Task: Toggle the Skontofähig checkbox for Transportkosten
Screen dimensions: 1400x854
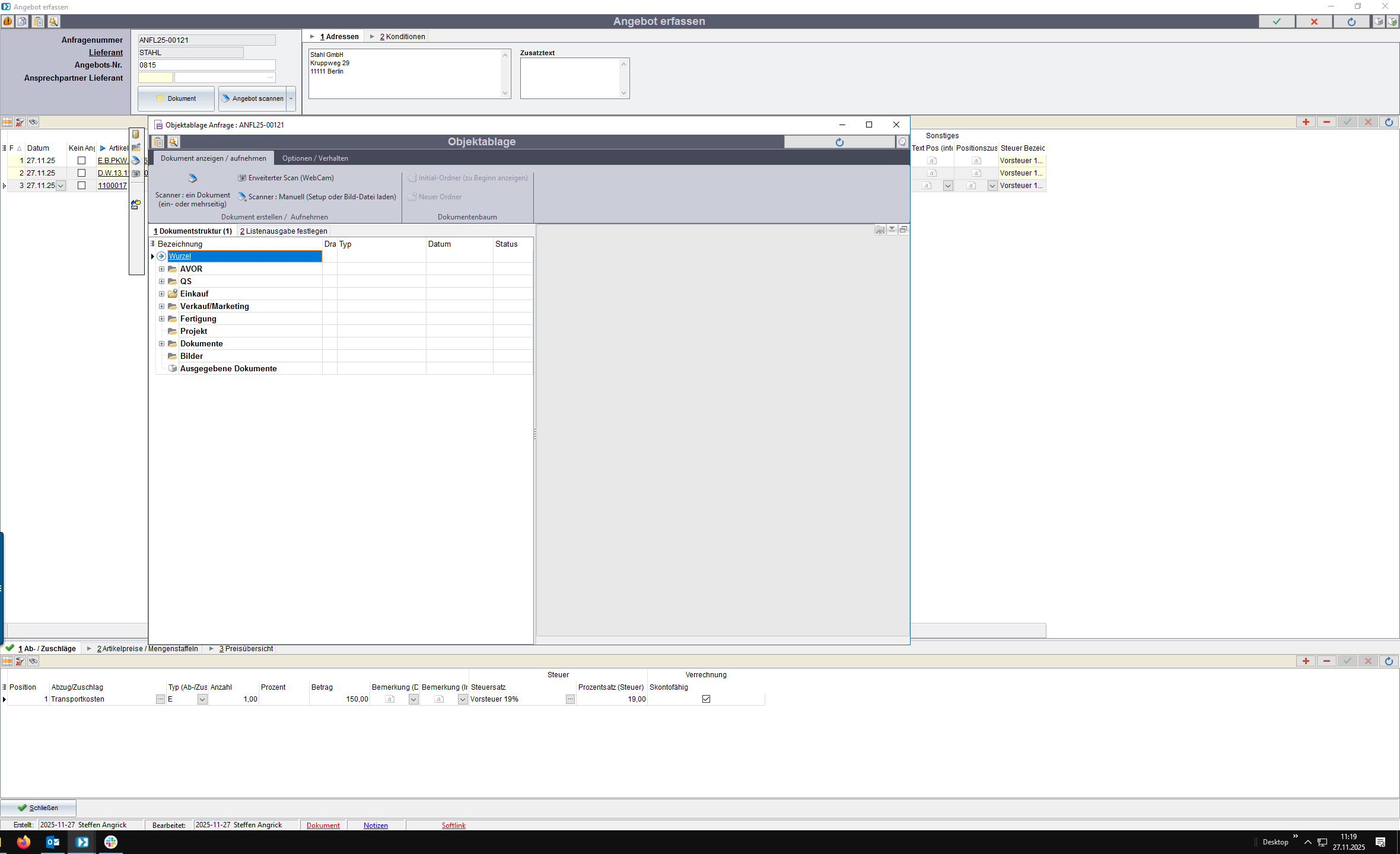Action: [x=706, y=699]
